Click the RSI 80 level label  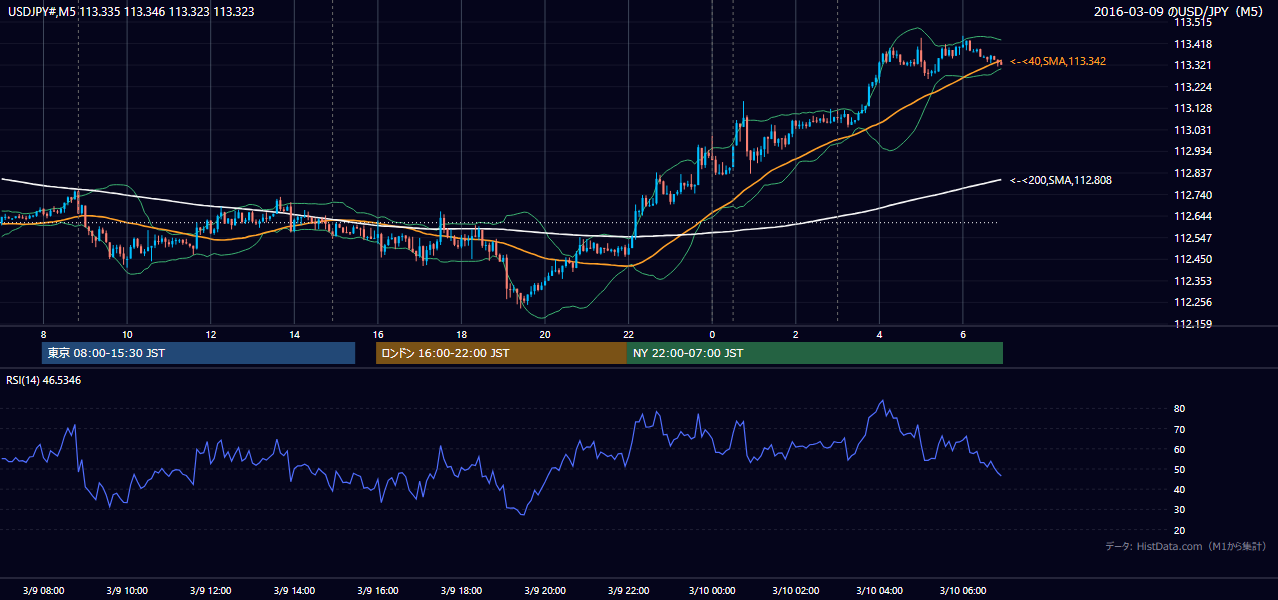1180,409
